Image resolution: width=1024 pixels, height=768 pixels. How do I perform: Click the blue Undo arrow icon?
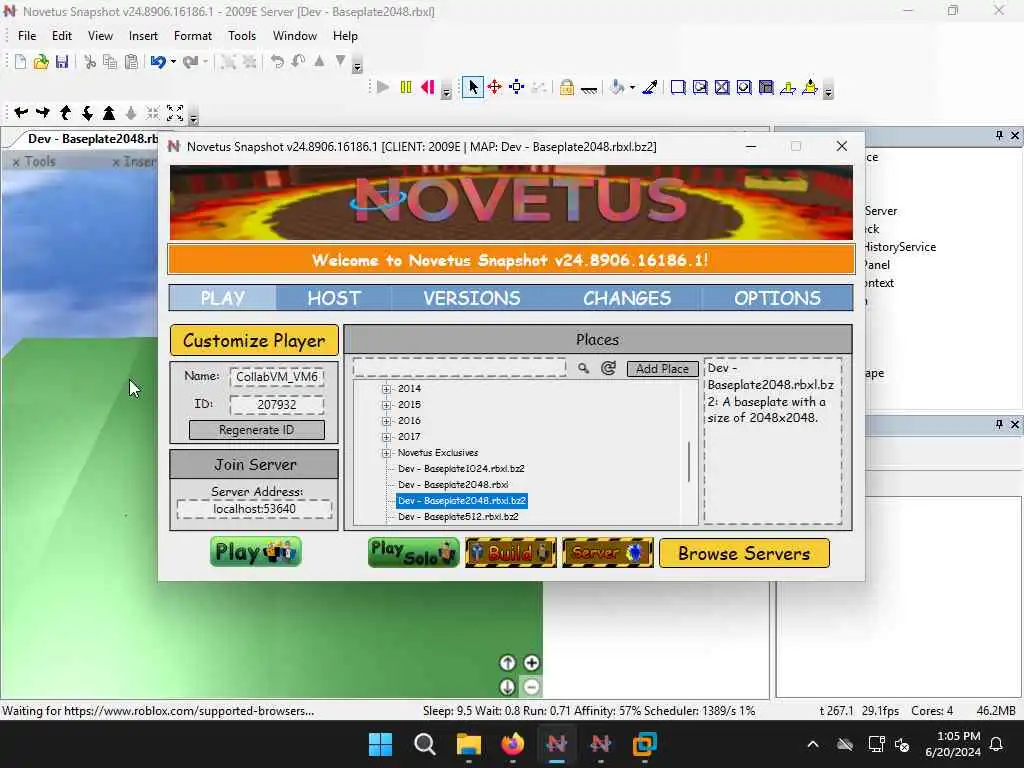click(157, 62)
